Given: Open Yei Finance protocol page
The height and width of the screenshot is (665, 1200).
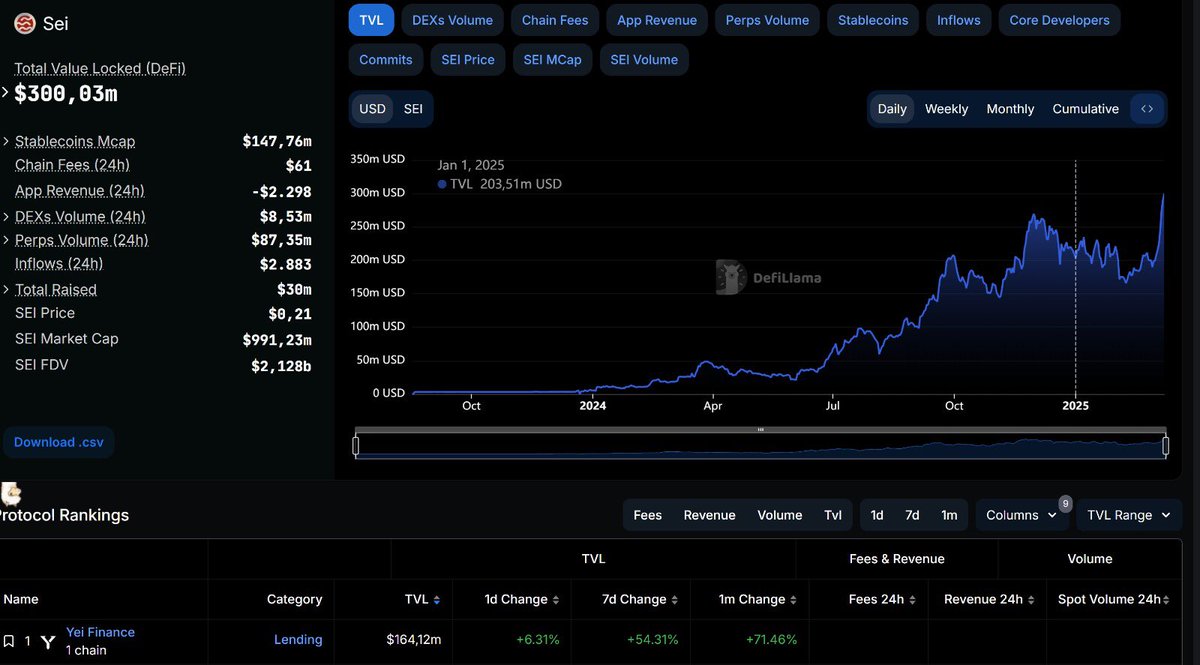Looking at the screenshot, I should (100, 632).
